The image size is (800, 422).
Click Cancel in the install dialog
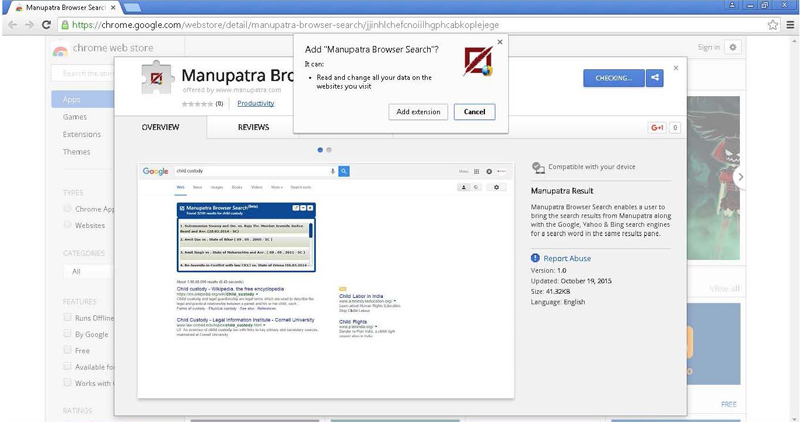(x=474, y=112)
